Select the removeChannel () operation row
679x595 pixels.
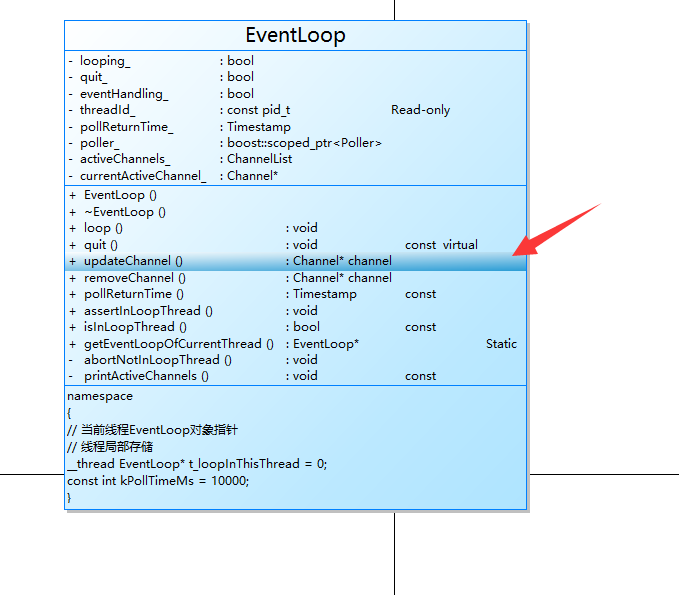[x=295, y=278]
